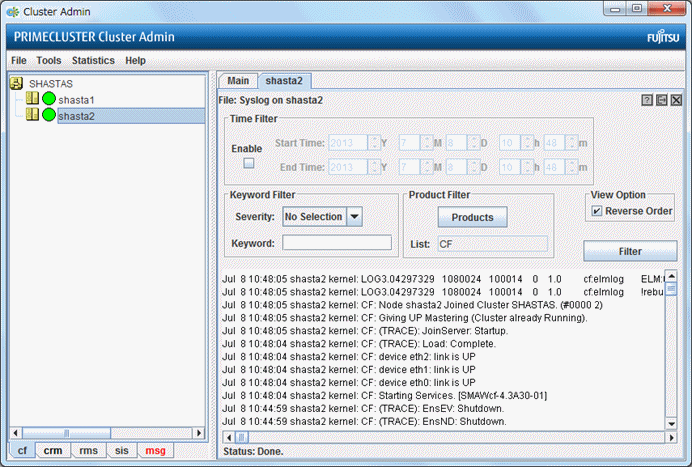Viewport: 692px width, 467px height.
Task: Click the SHASTAS cluster root icon
Action: pos(16,84)
